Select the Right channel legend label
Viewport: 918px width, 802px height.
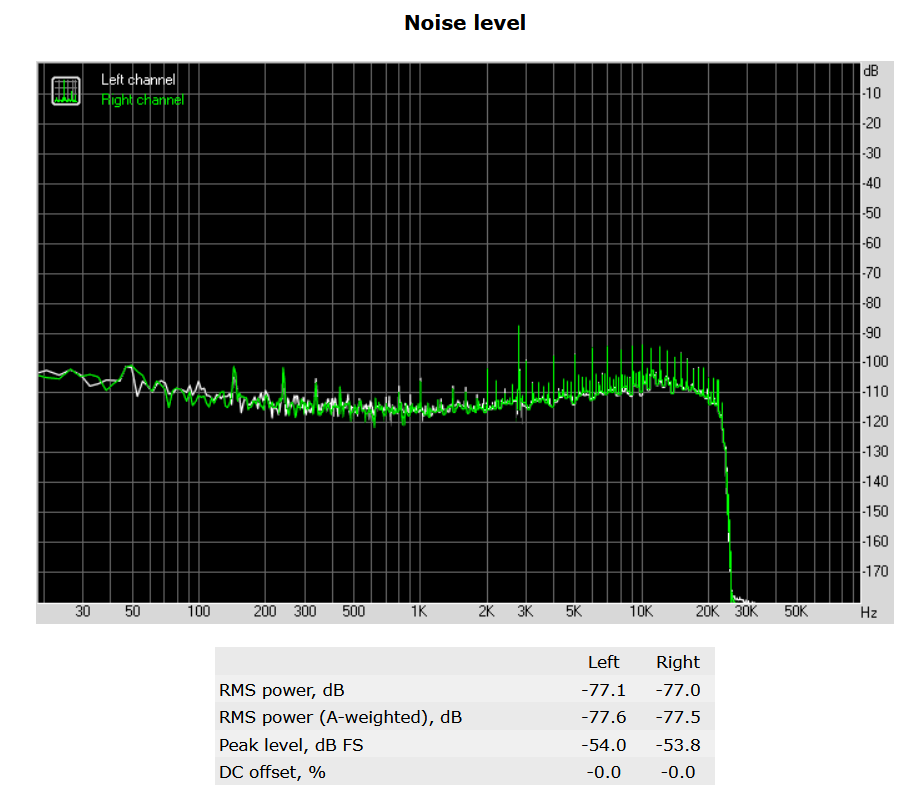tap(142, 100)
